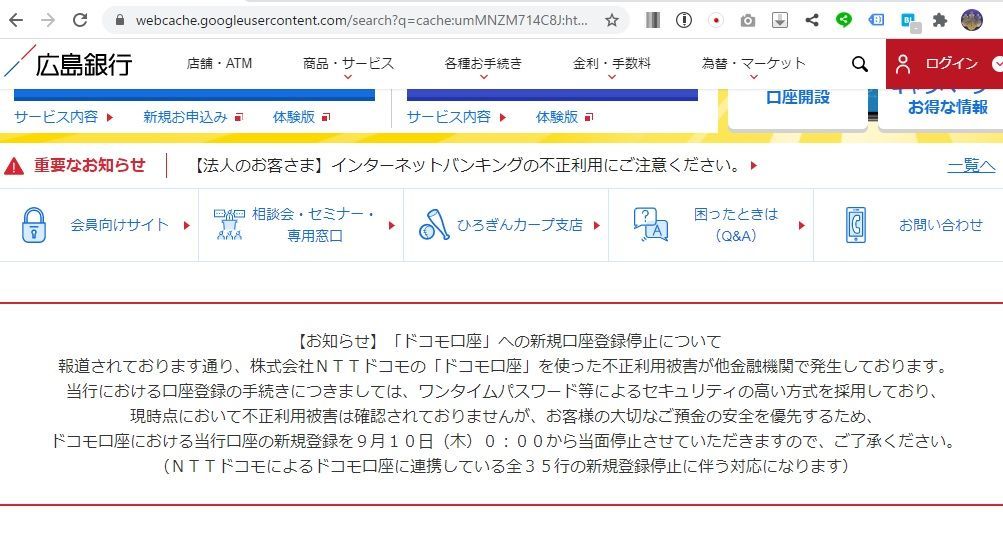1003x539 pixels.
Task: Expand the 各種お手続き menu
Action: tap(484, 63)
